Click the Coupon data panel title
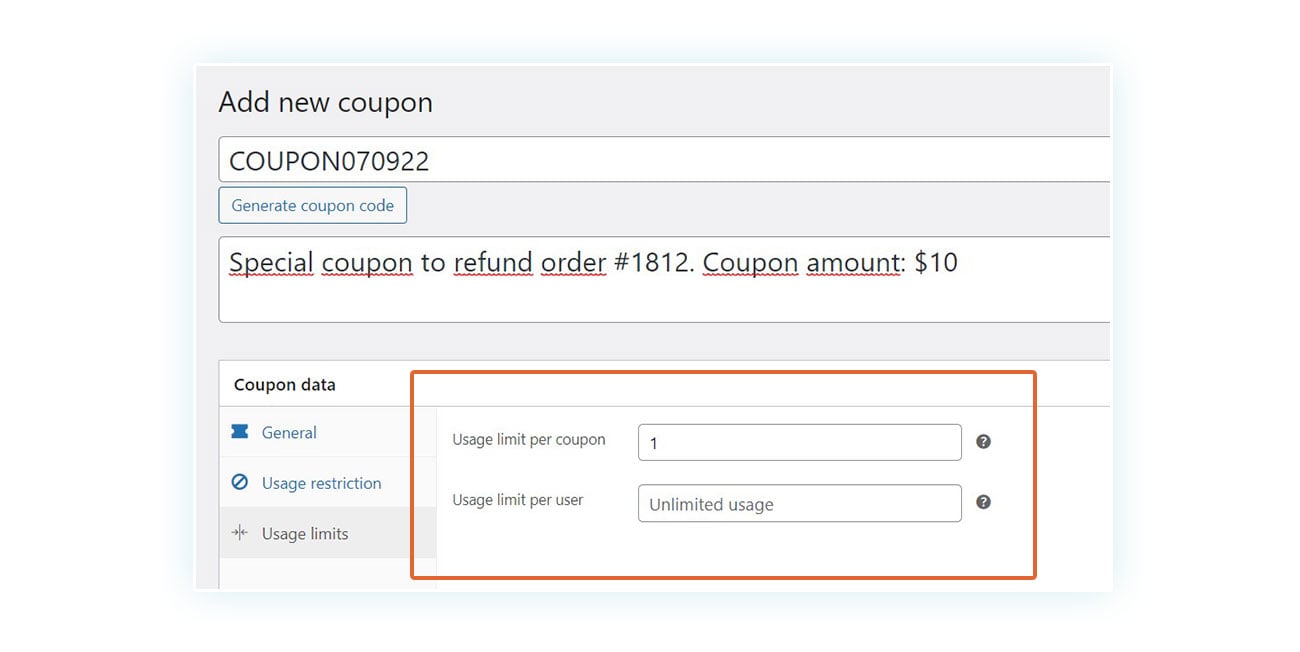The height and width of the screenshot is (652, 1300). (x=284, y=384)
